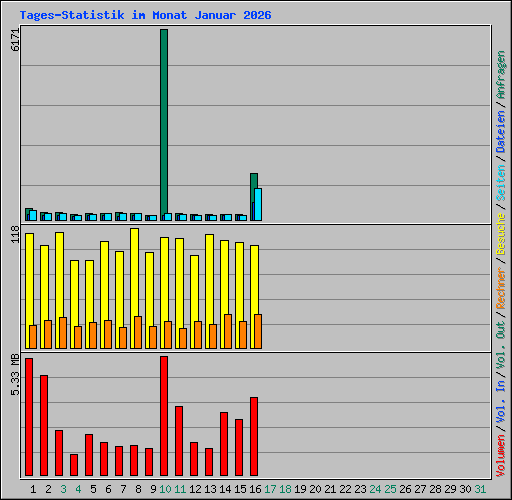Click the red Volumen bar for day 4

(74, 465)
